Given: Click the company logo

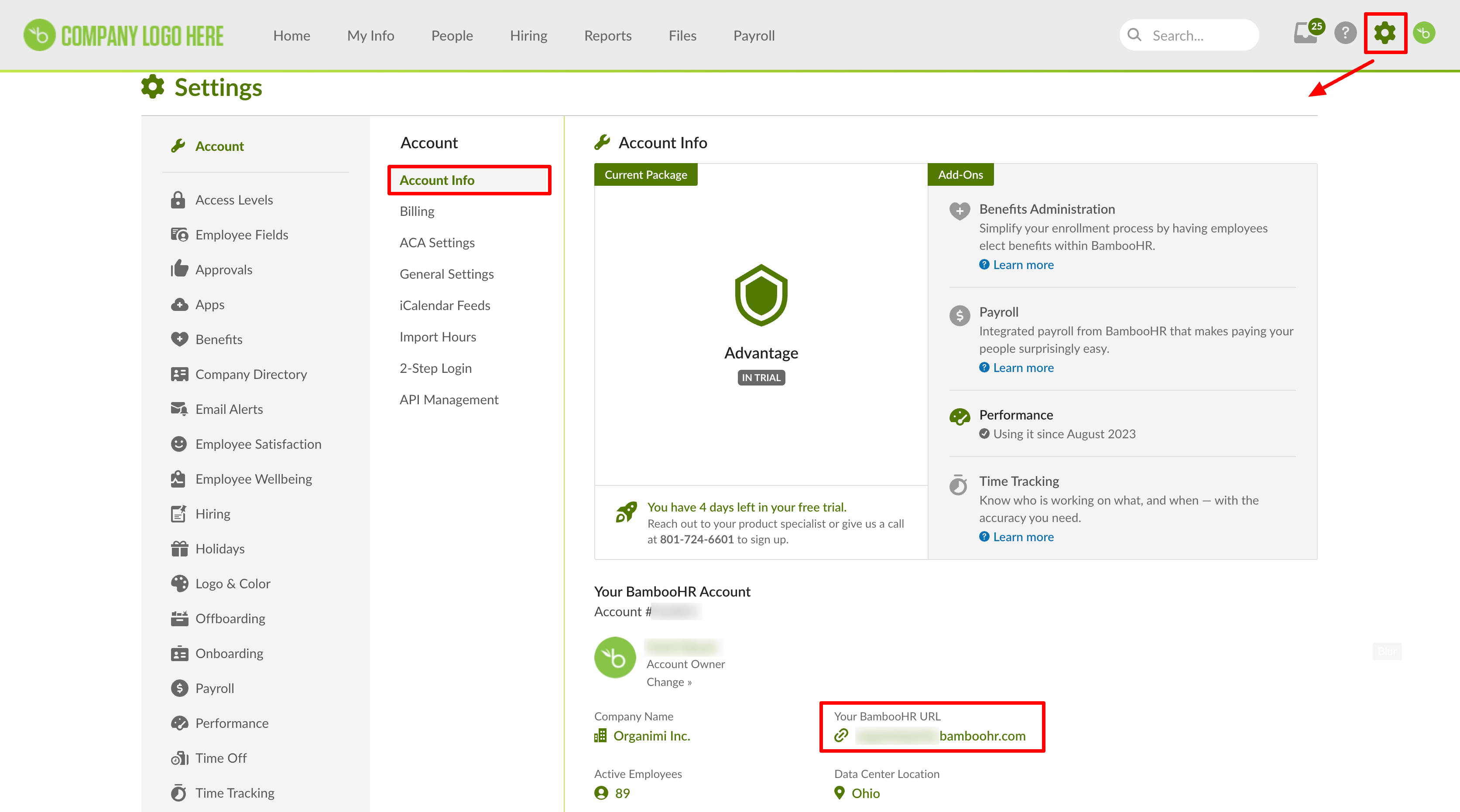Looking at the screenshot, I should click(x=123, y=35).
